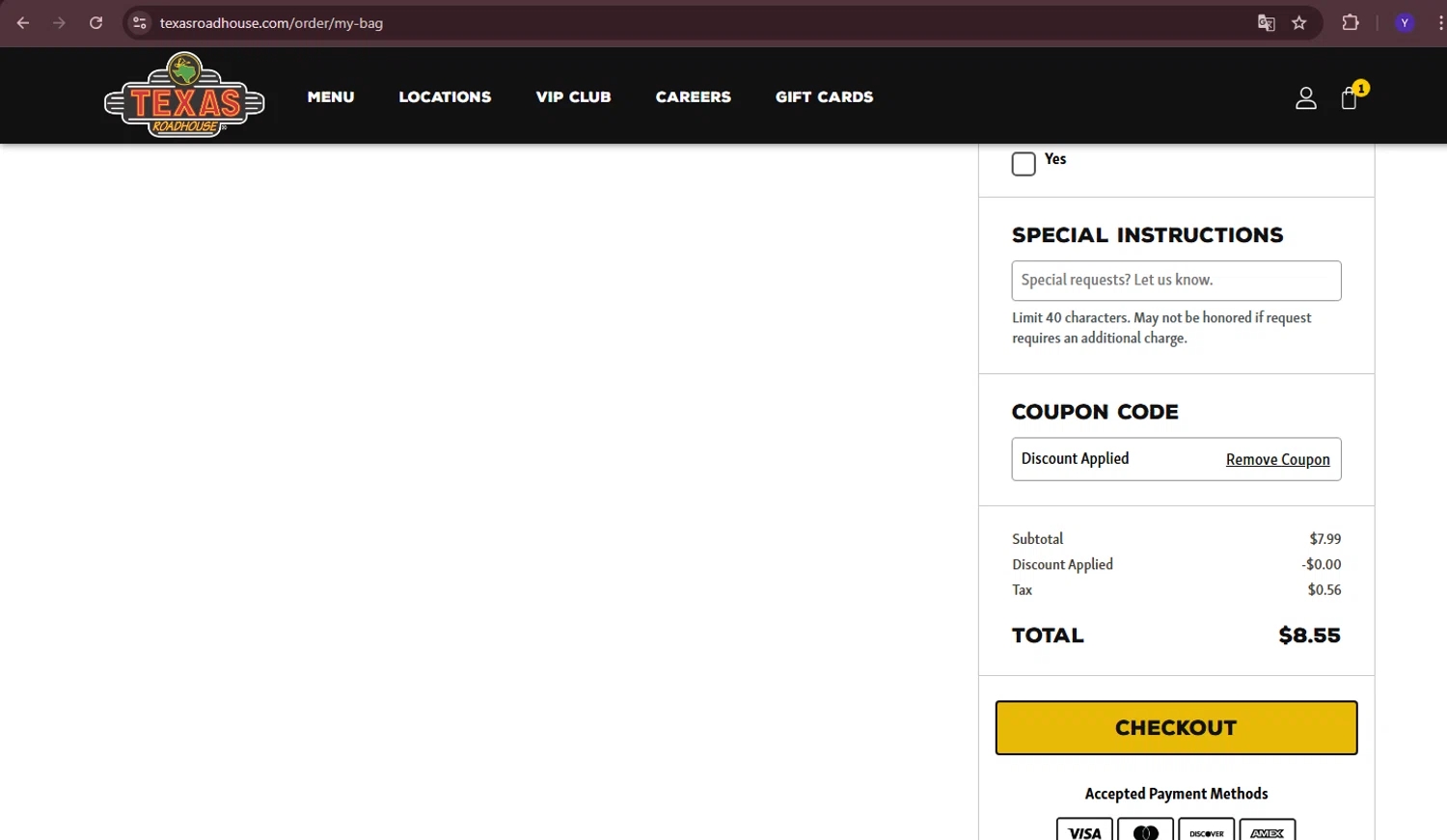Bookmark the page with the star icon
1447x840 pixels.
click(x=1299, y=22)
